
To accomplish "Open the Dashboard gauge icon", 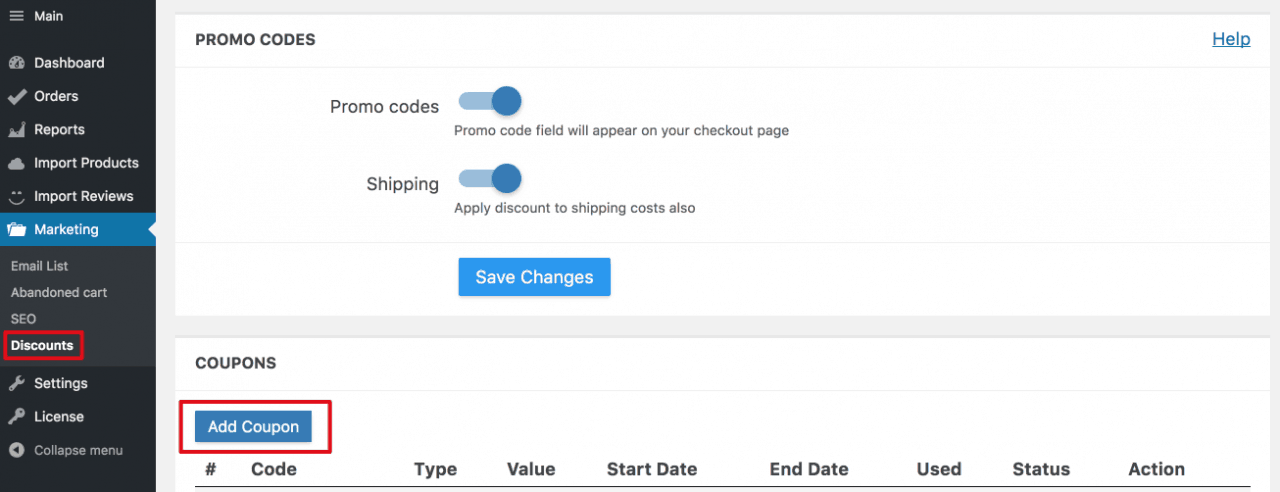I will pos(16,63).
